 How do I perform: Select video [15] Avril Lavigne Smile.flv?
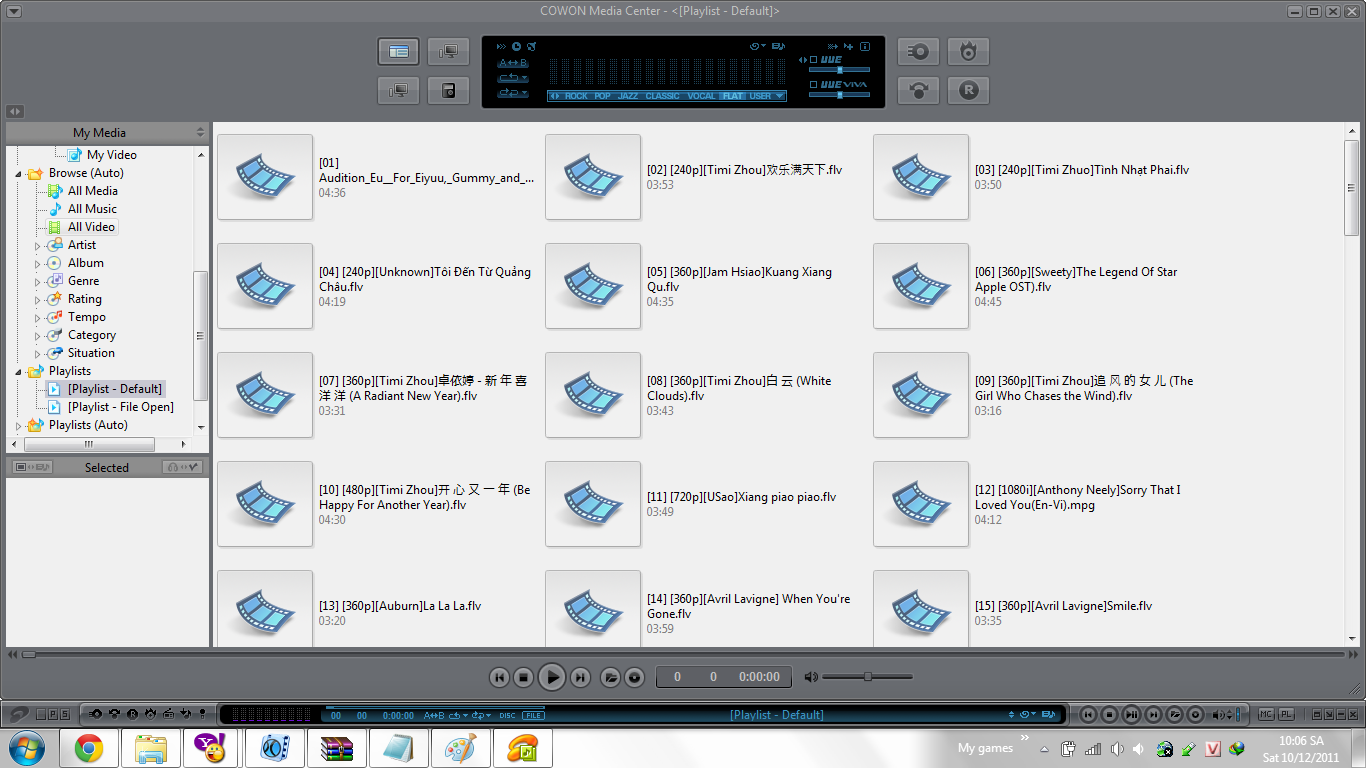tap(921, 609)
